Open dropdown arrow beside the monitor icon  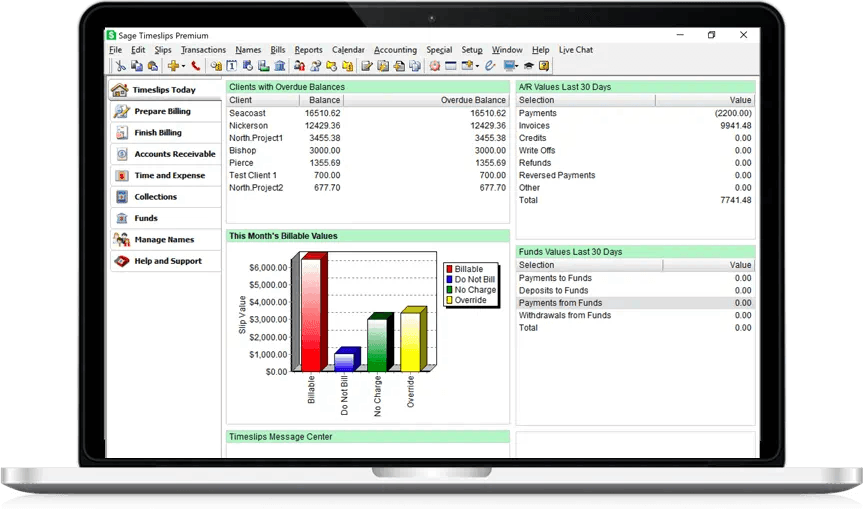tap(517, 66)
